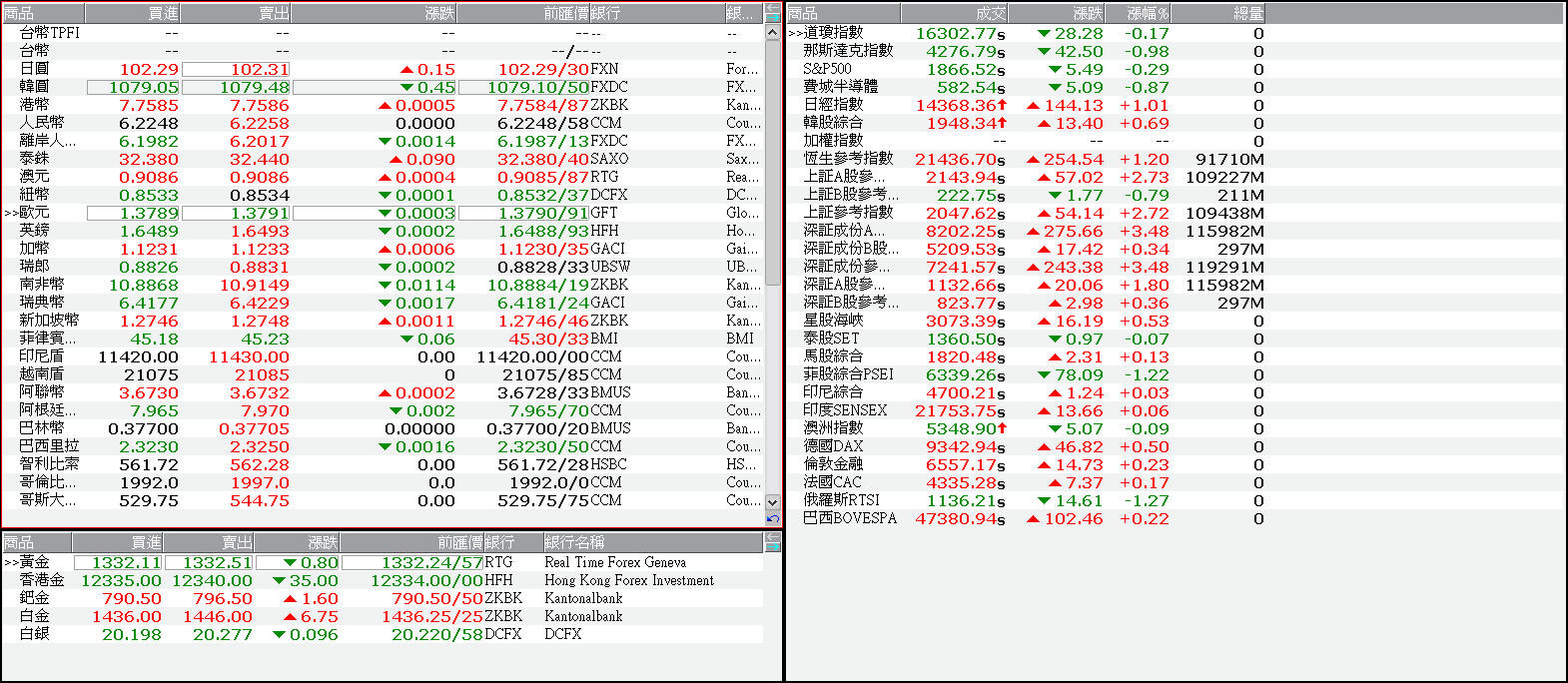Click 前匯價銀行 header in metals panel
Screen dimensions: 1568x683
(x=442, y=542)
